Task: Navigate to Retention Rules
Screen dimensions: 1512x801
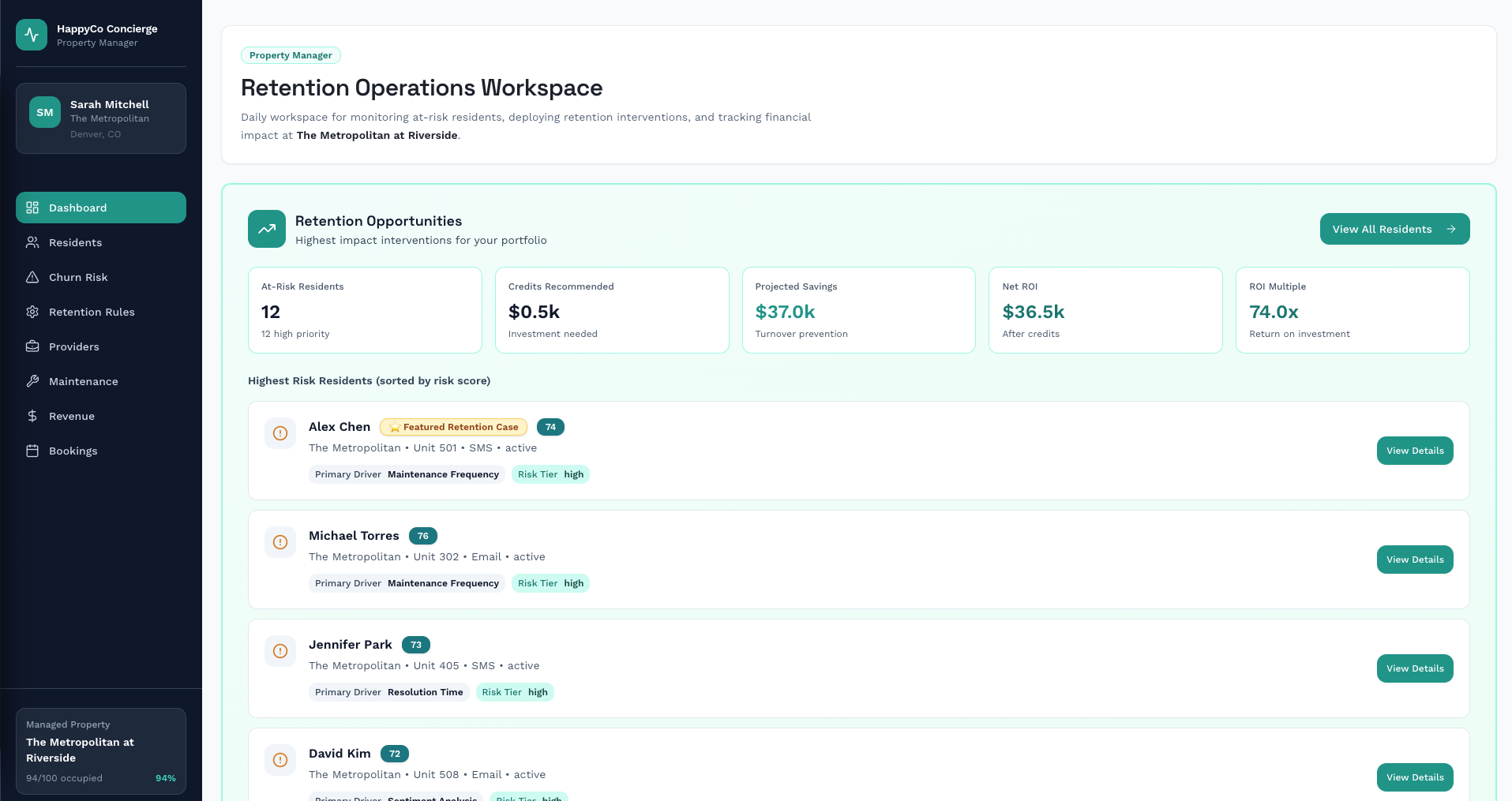Action: [101, 312]
